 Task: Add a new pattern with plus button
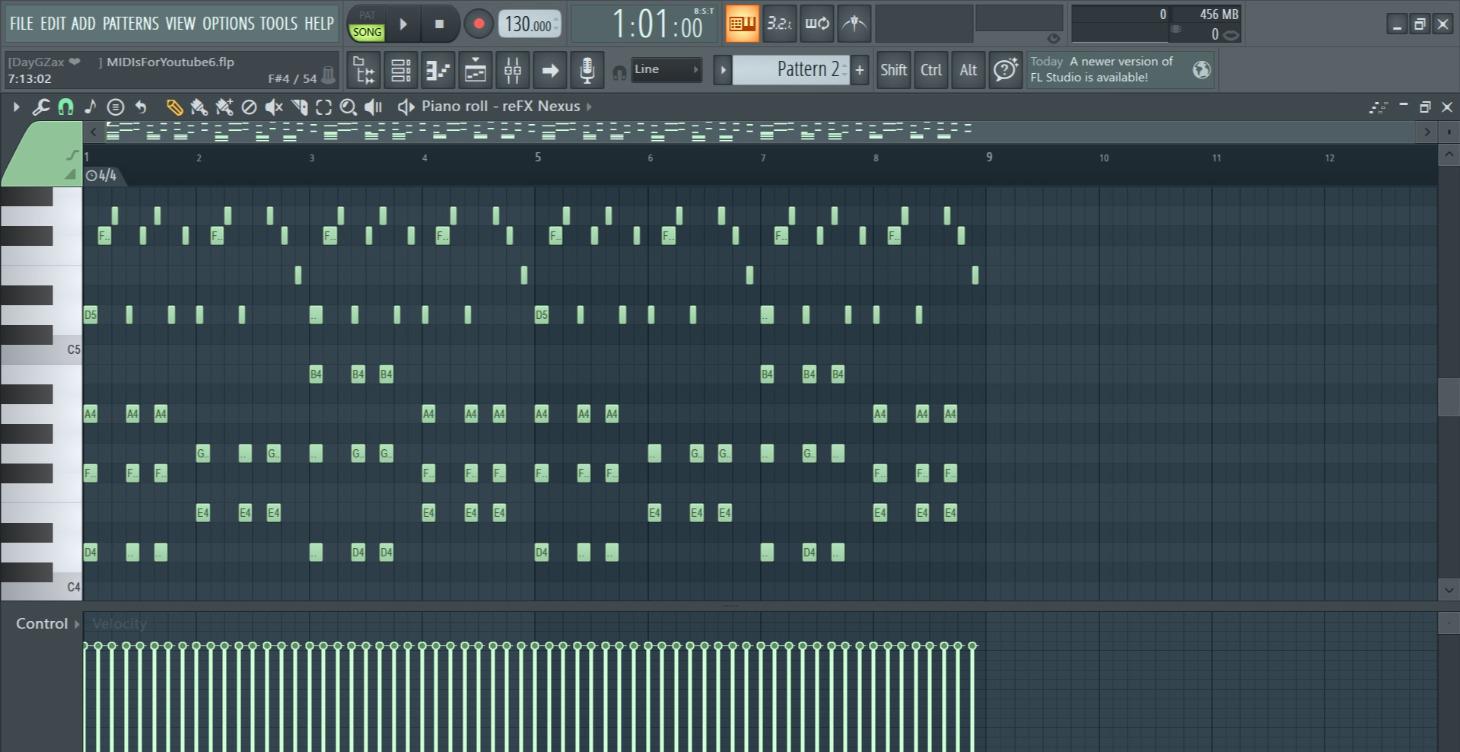click(x=860, y=70)
